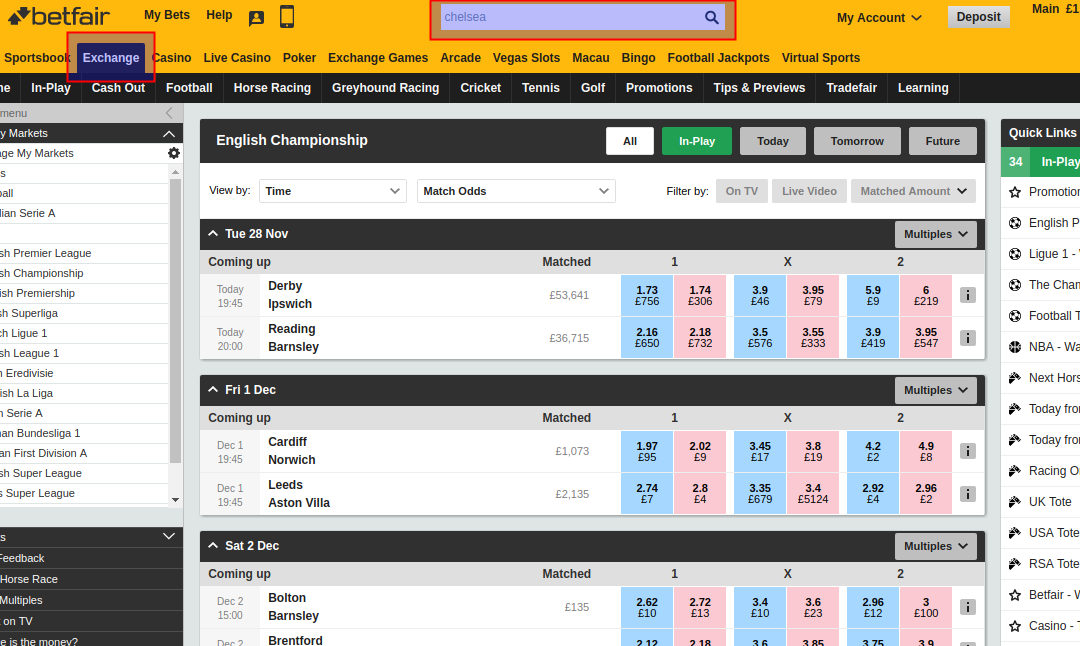
Task: Select the Tomorrow filter
Action: point(857,141)
